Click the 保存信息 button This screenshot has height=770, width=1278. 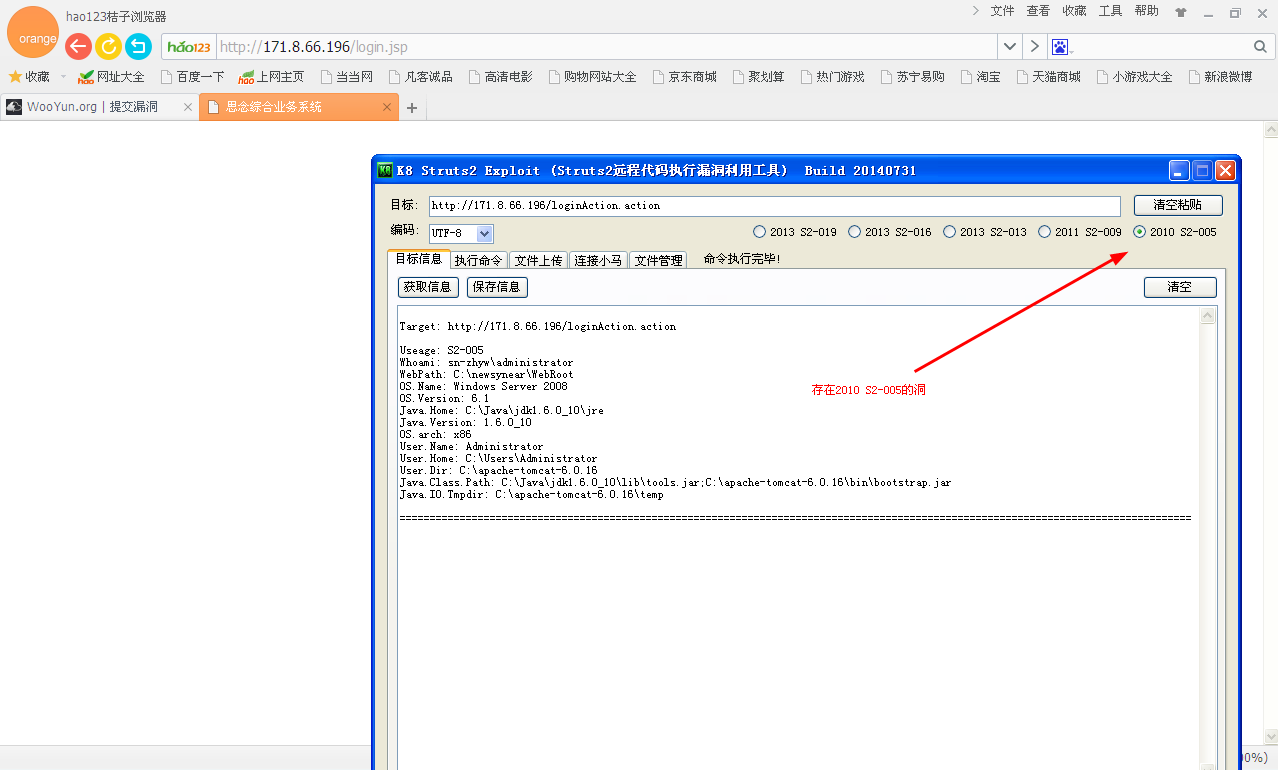click(497, 287)
